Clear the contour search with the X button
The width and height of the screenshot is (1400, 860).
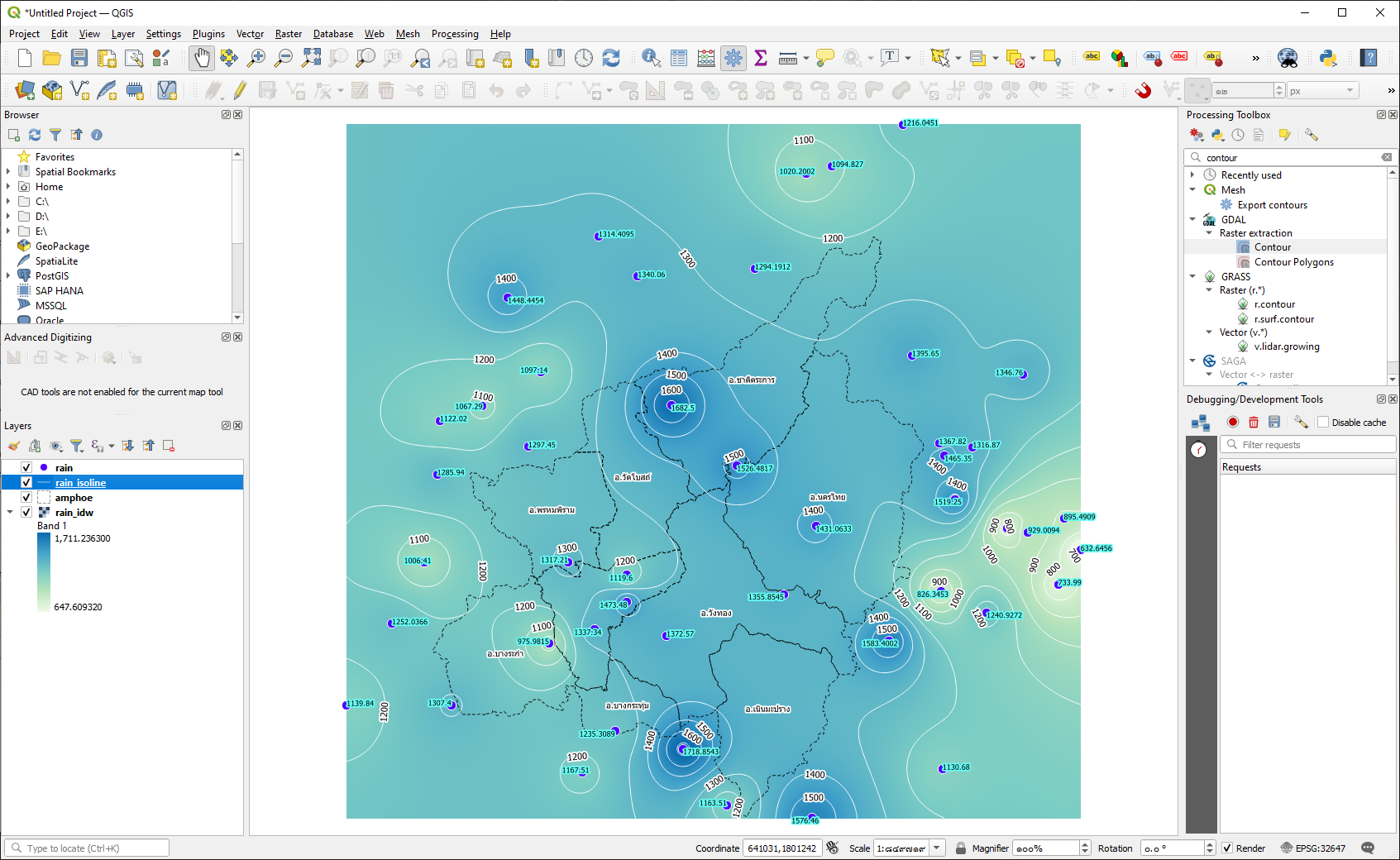(1387, 157)
